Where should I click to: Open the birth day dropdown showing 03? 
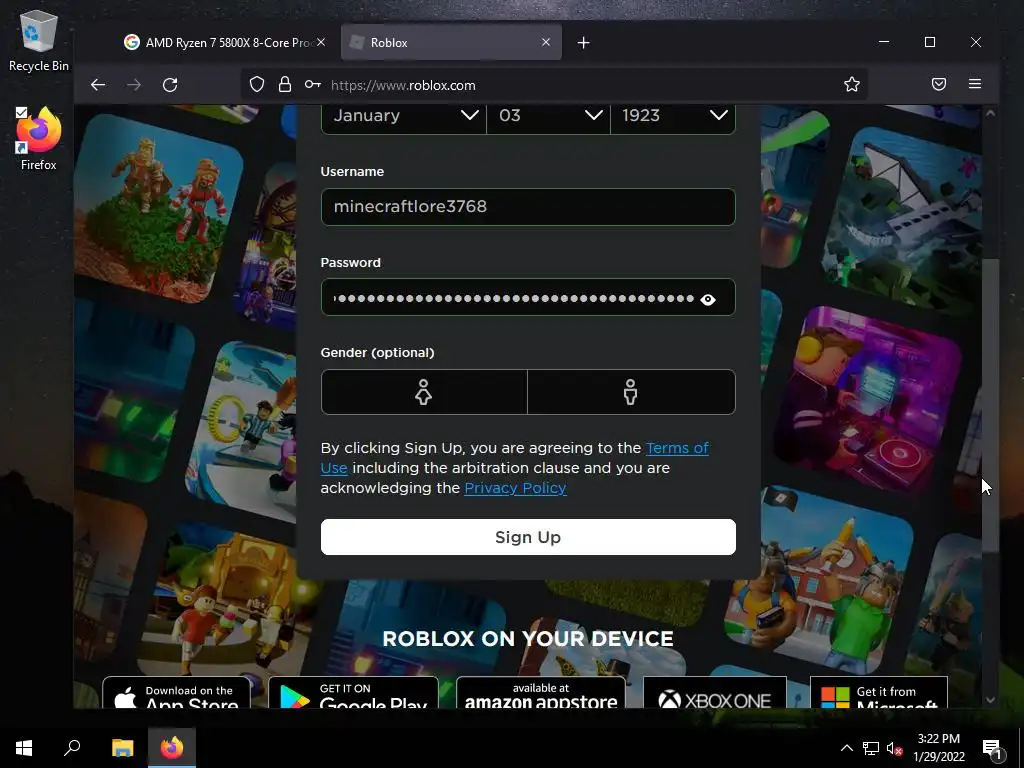point(549,117)
